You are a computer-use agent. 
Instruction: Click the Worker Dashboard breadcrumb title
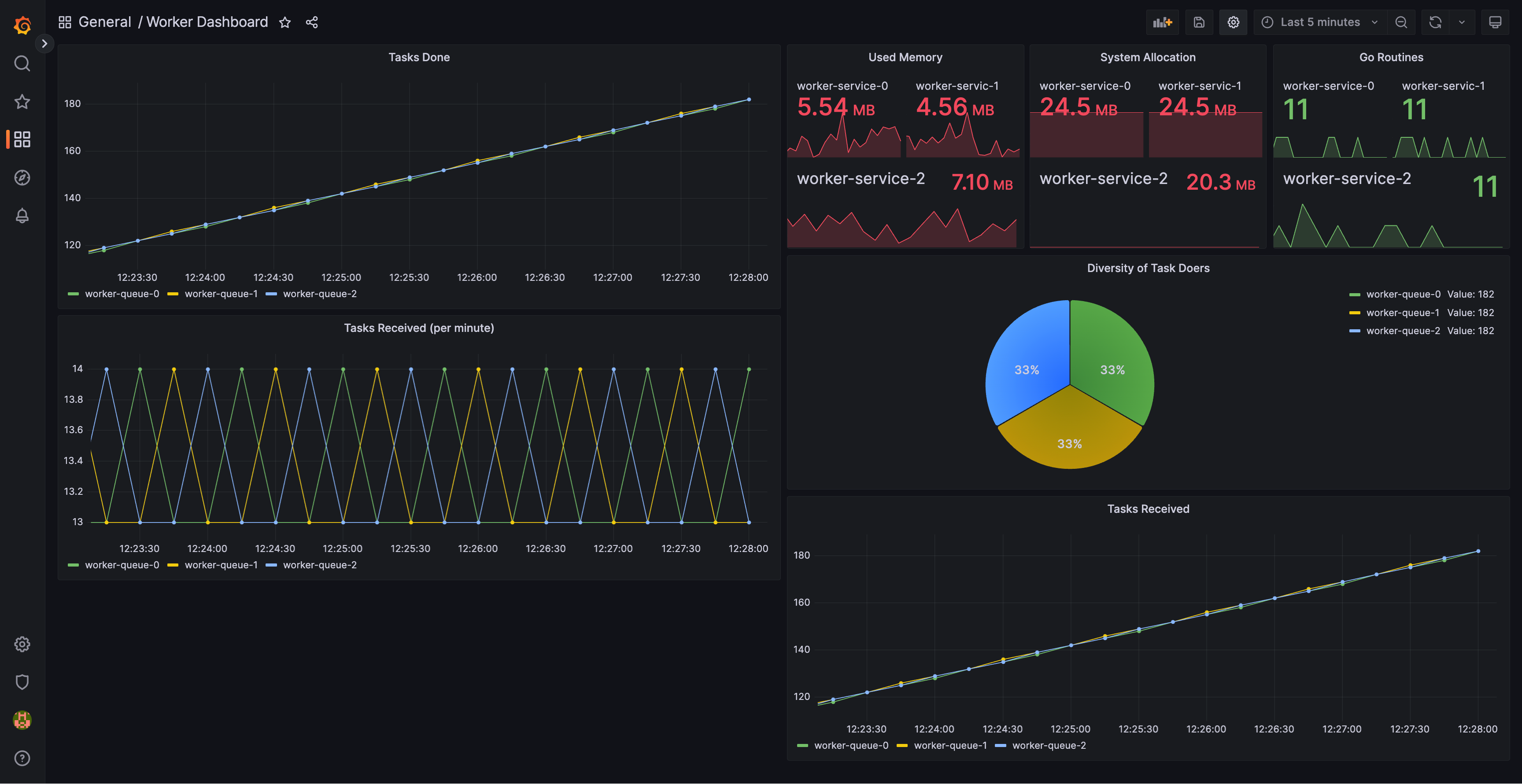click(x=207, y=22)
